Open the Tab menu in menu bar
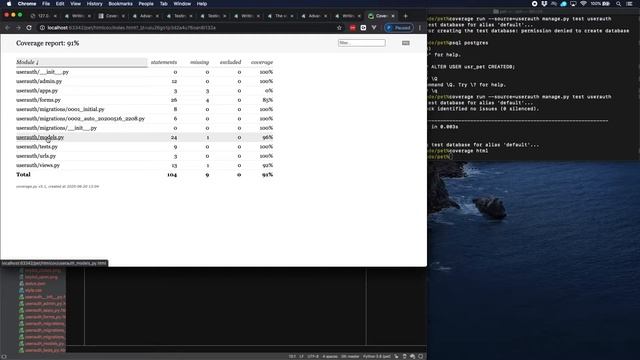This screenshot has width=640, height=360. pyautogui.click(x=163, y=4)
